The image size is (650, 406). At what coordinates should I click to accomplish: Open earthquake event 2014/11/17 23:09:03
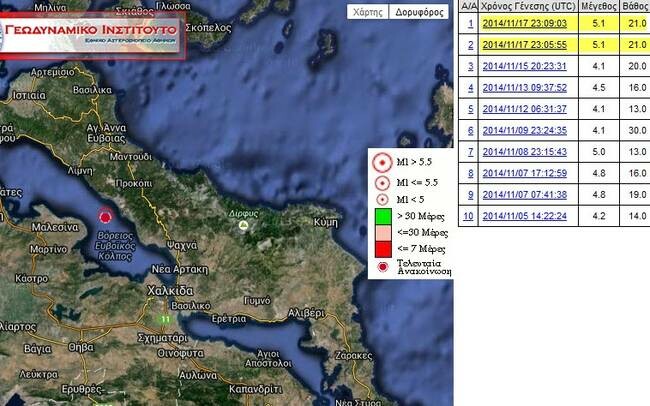524,23
